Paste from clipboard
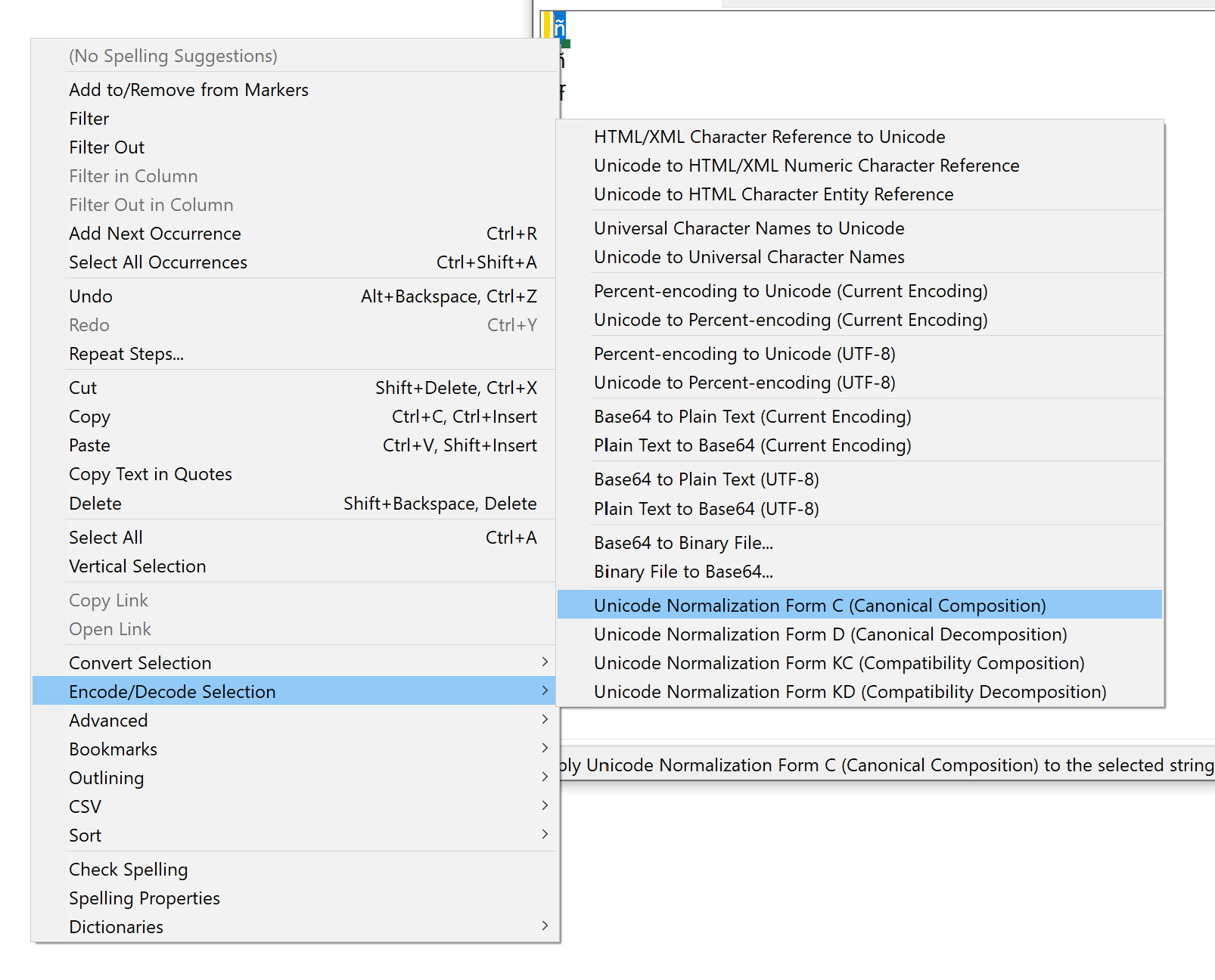Screen dimensions: 1215x980 point(295,445)
